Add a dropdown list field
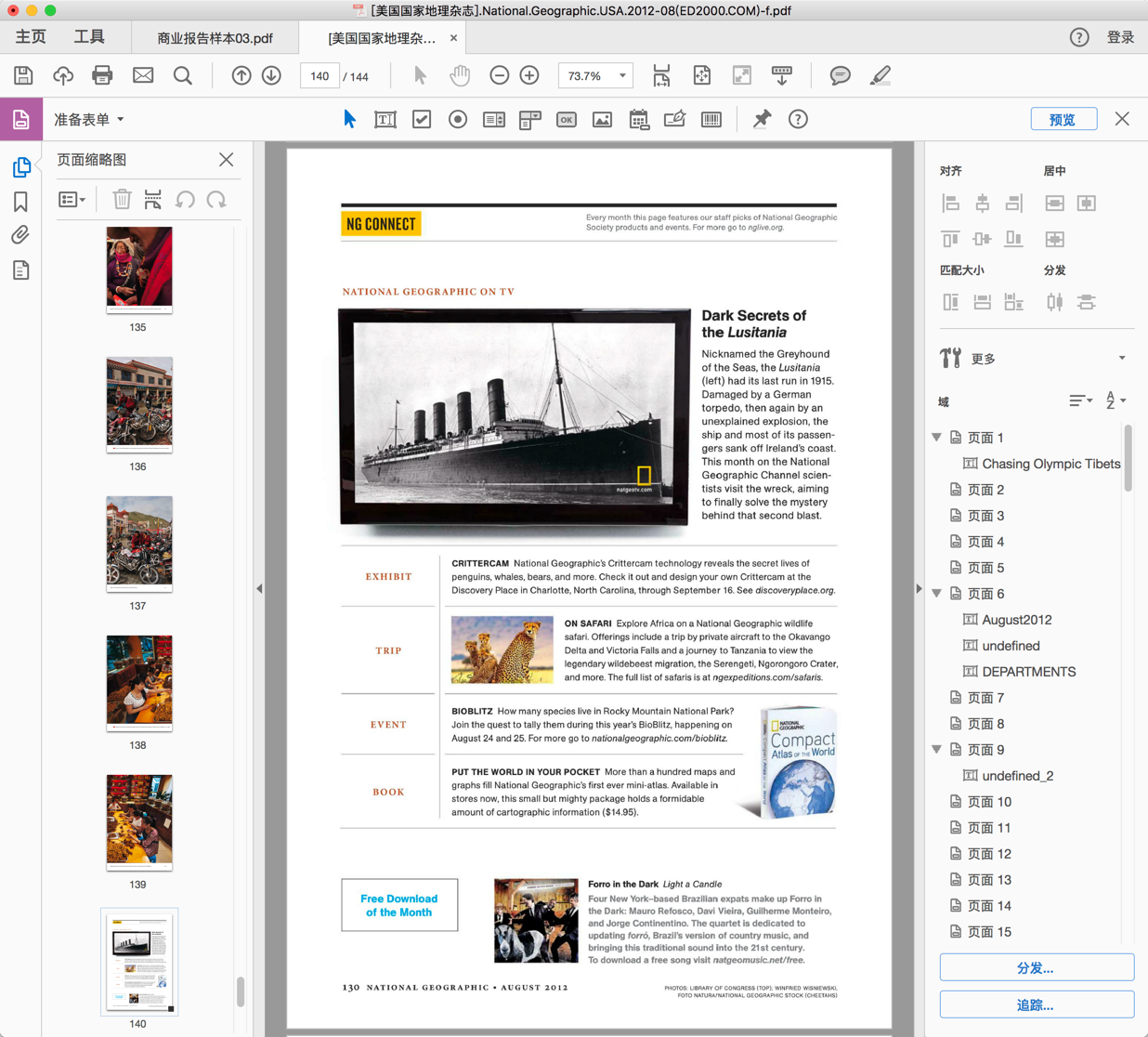 coord(530,119)
